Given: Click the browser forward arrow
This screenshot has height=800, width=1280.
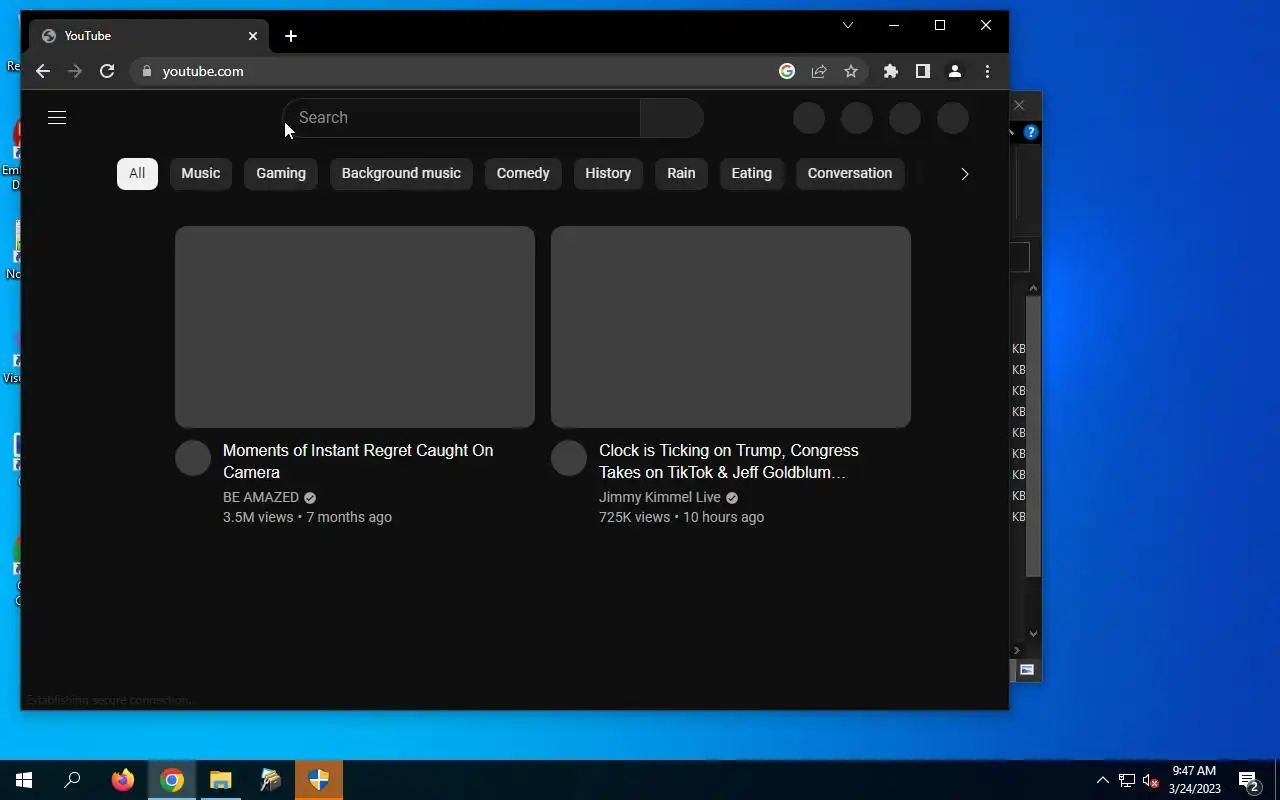Looking at the screenshot, I should [x=74, y=71].
